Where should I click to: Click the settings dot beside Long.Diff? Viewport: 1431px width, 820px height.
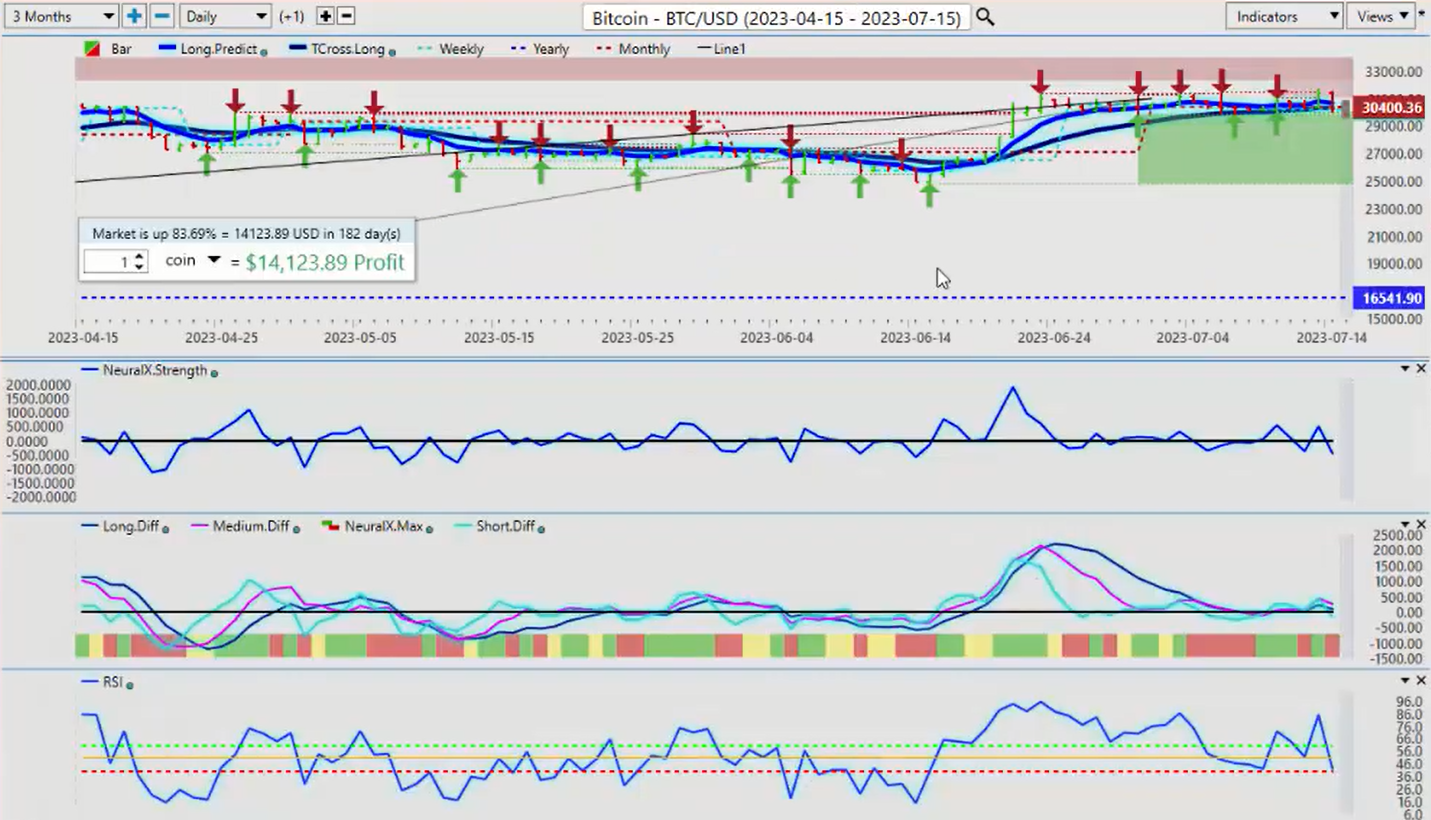tap(165, 528)
